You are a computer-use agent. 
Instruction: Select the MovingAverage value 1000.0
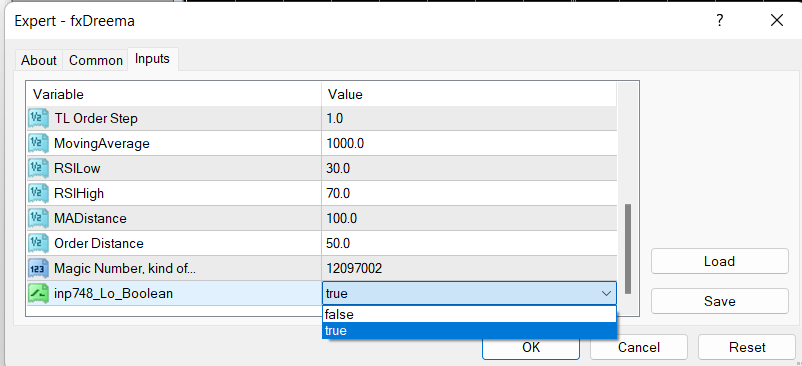pyautogui.click(x=345, y=144)
